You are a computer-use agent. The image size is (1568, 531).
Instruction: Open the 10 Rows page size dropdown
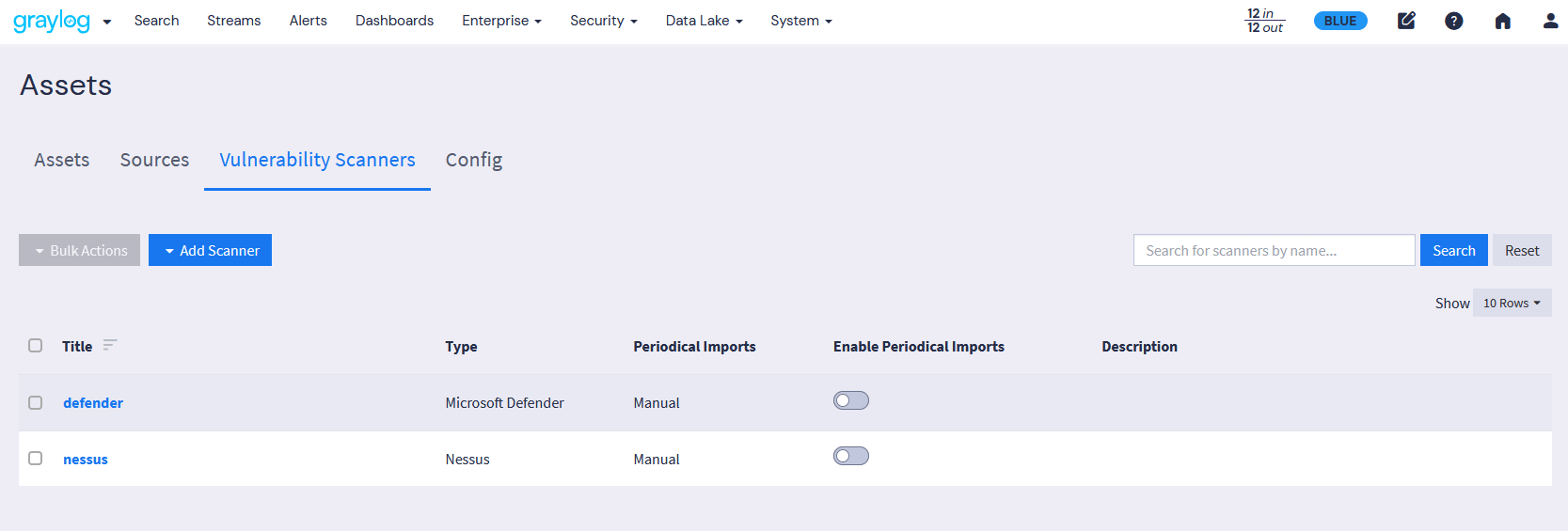1511,303
